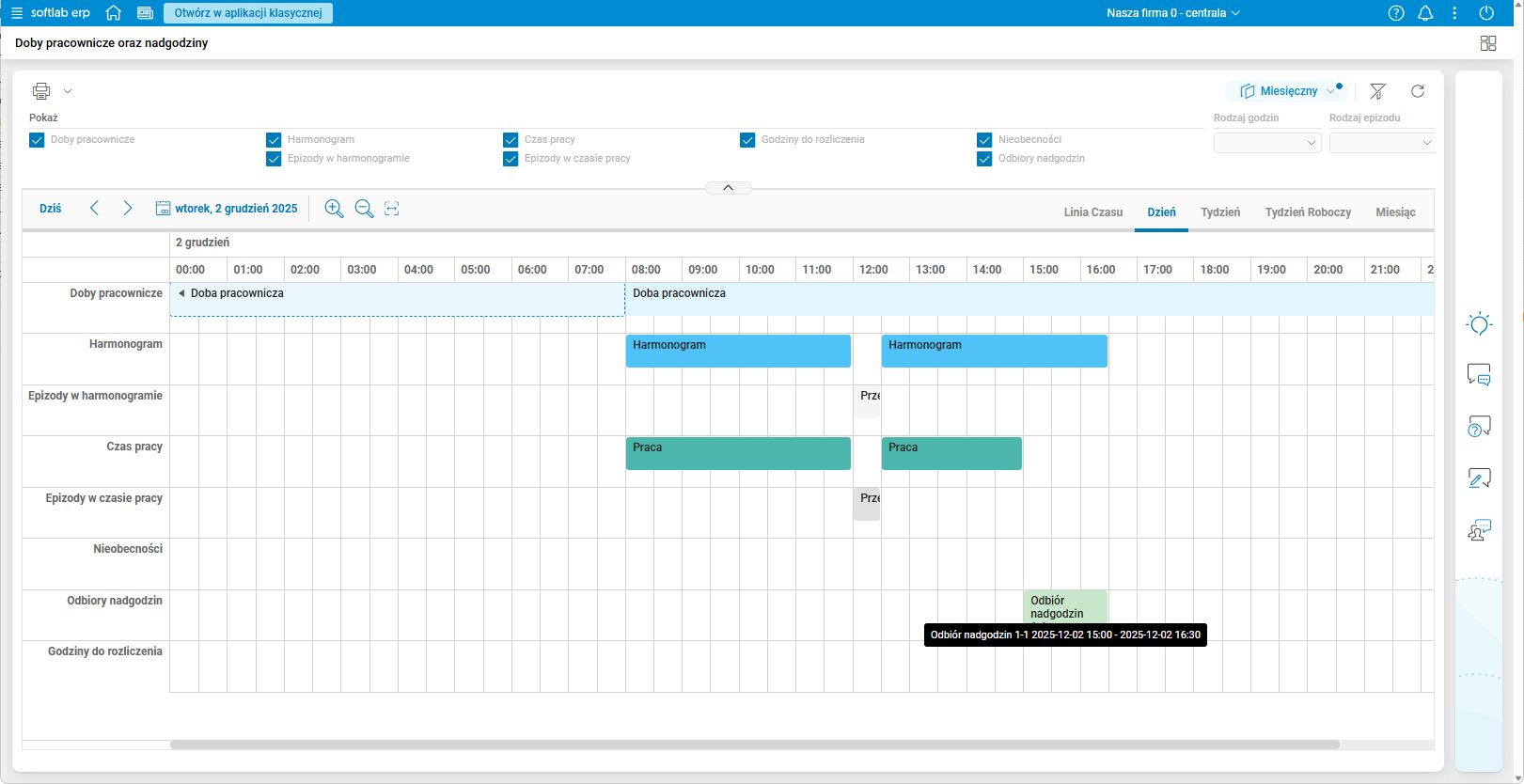
Task: Uncheck Epizody w harmonogramie
Action: [x=274, y=159]
